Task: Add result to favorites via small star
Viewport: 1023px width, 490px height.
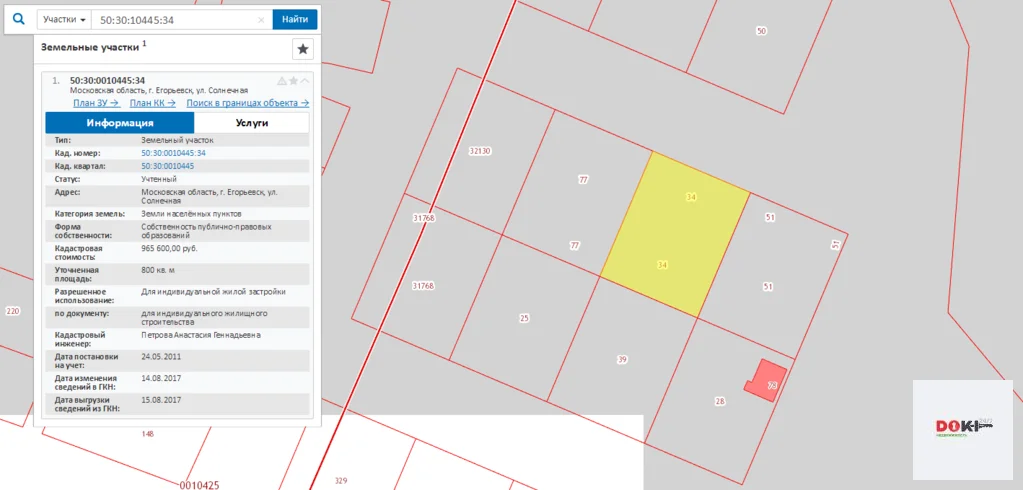Action: click(x=293, y=81)
